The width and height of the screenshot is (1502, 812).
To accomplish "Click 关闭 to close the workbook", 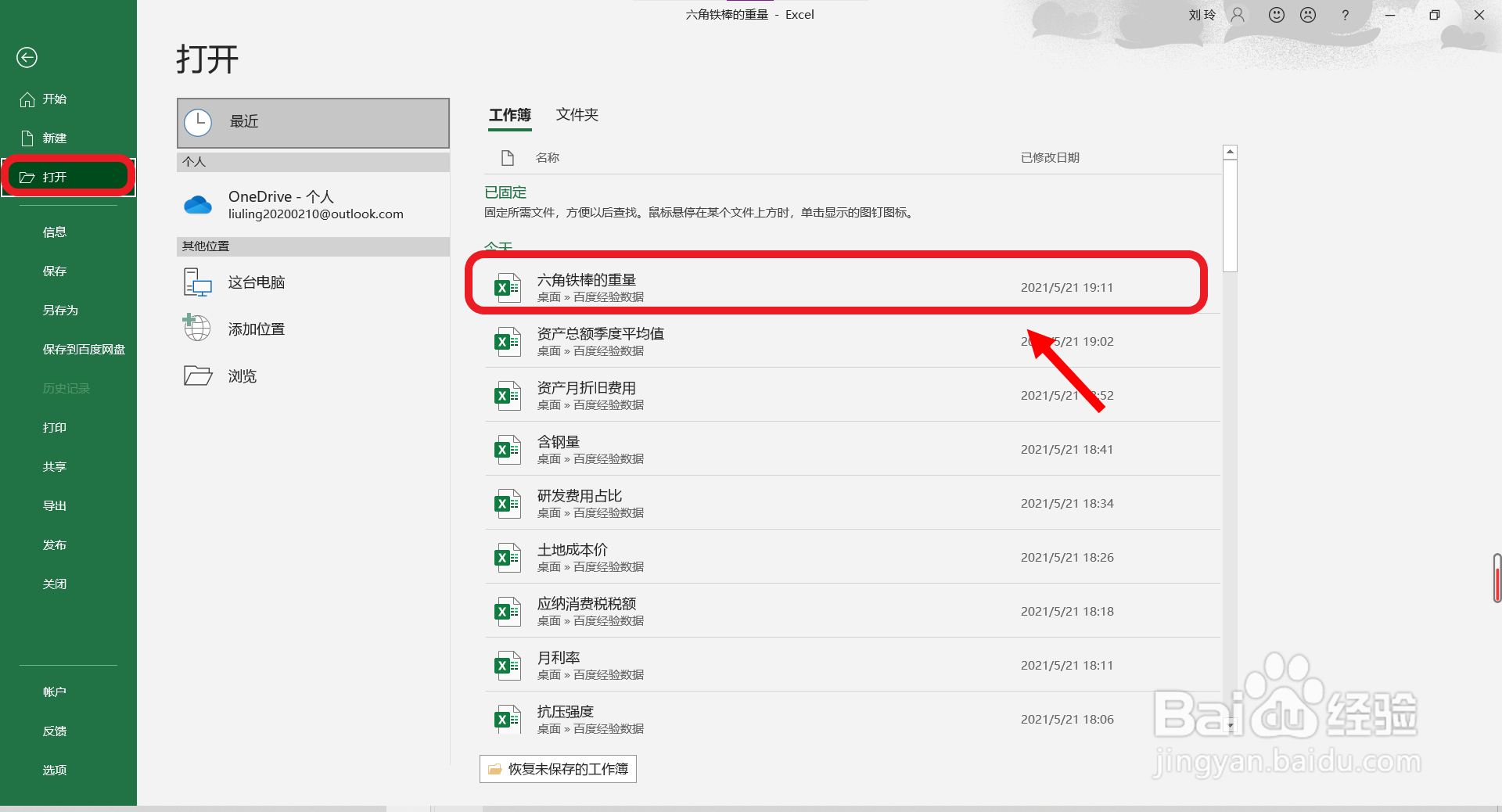I will 54,584.
